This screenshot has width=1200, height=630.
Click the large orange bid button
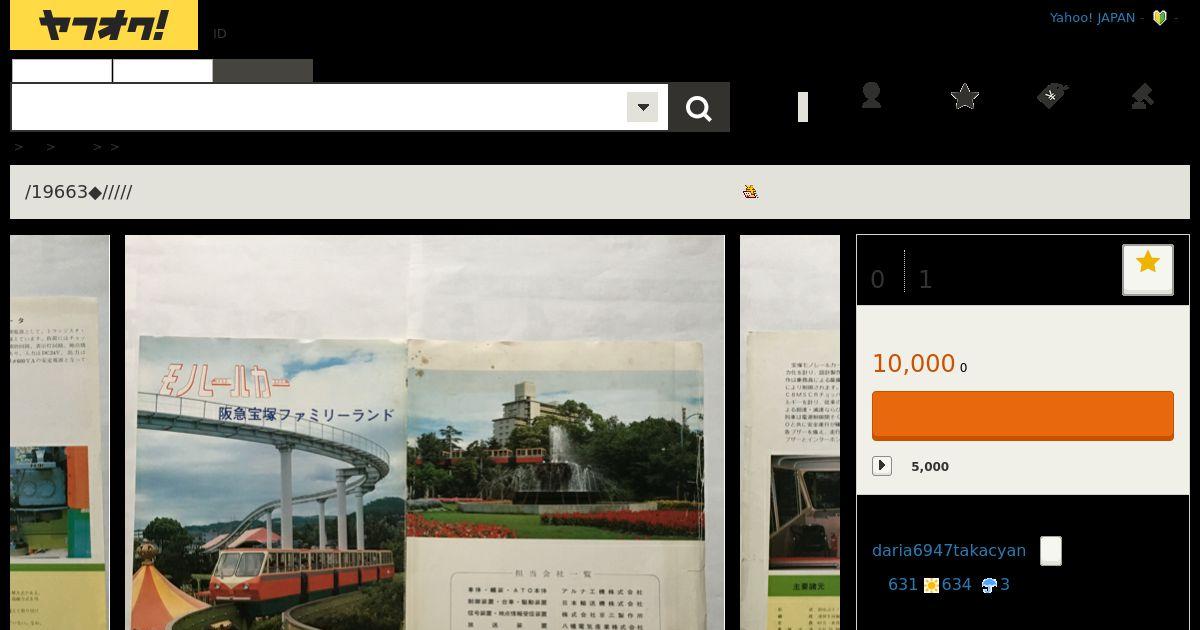click(1023, 415)
